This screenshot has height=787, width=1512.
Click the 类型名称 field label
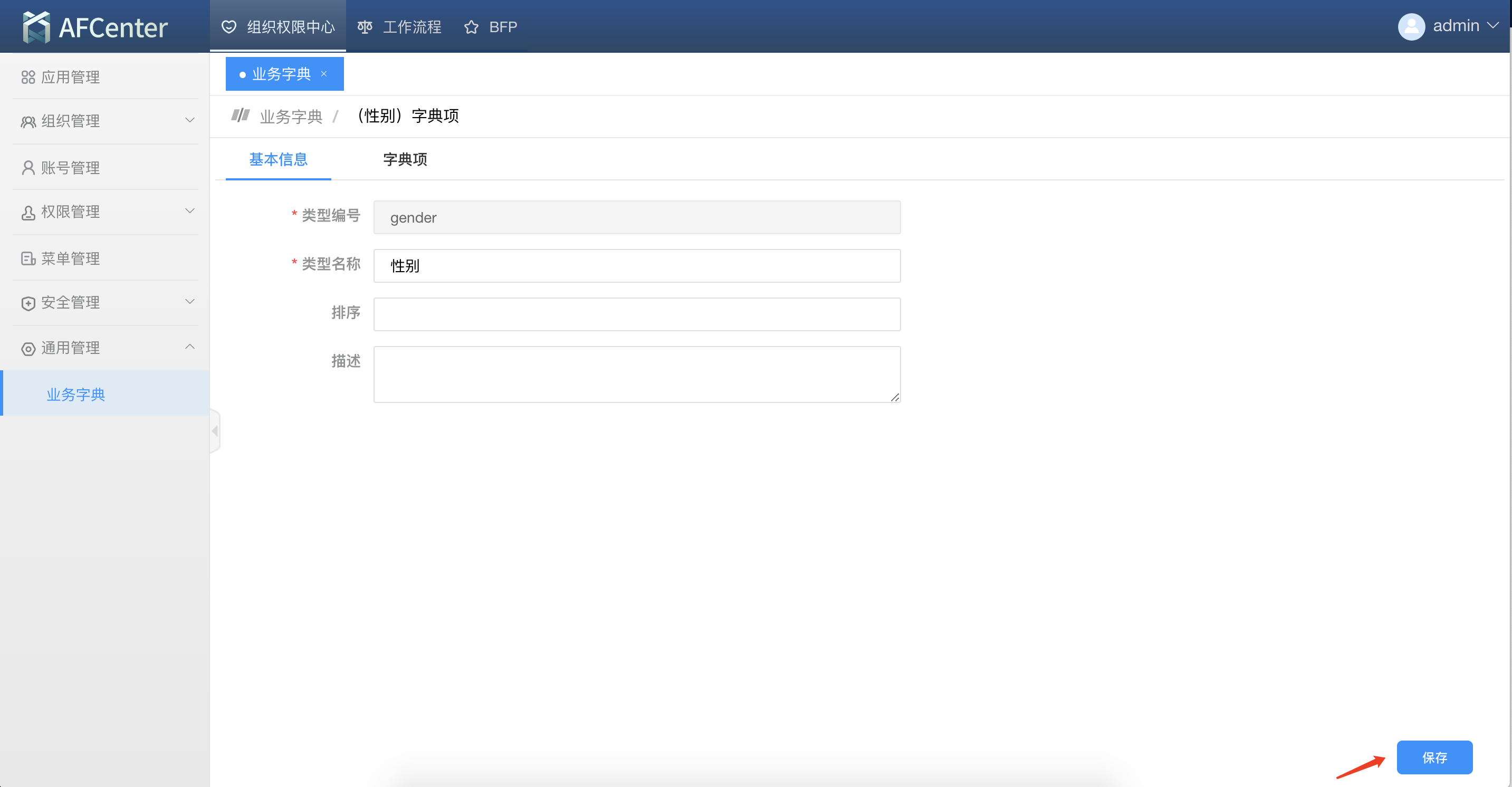pos(331,264)
